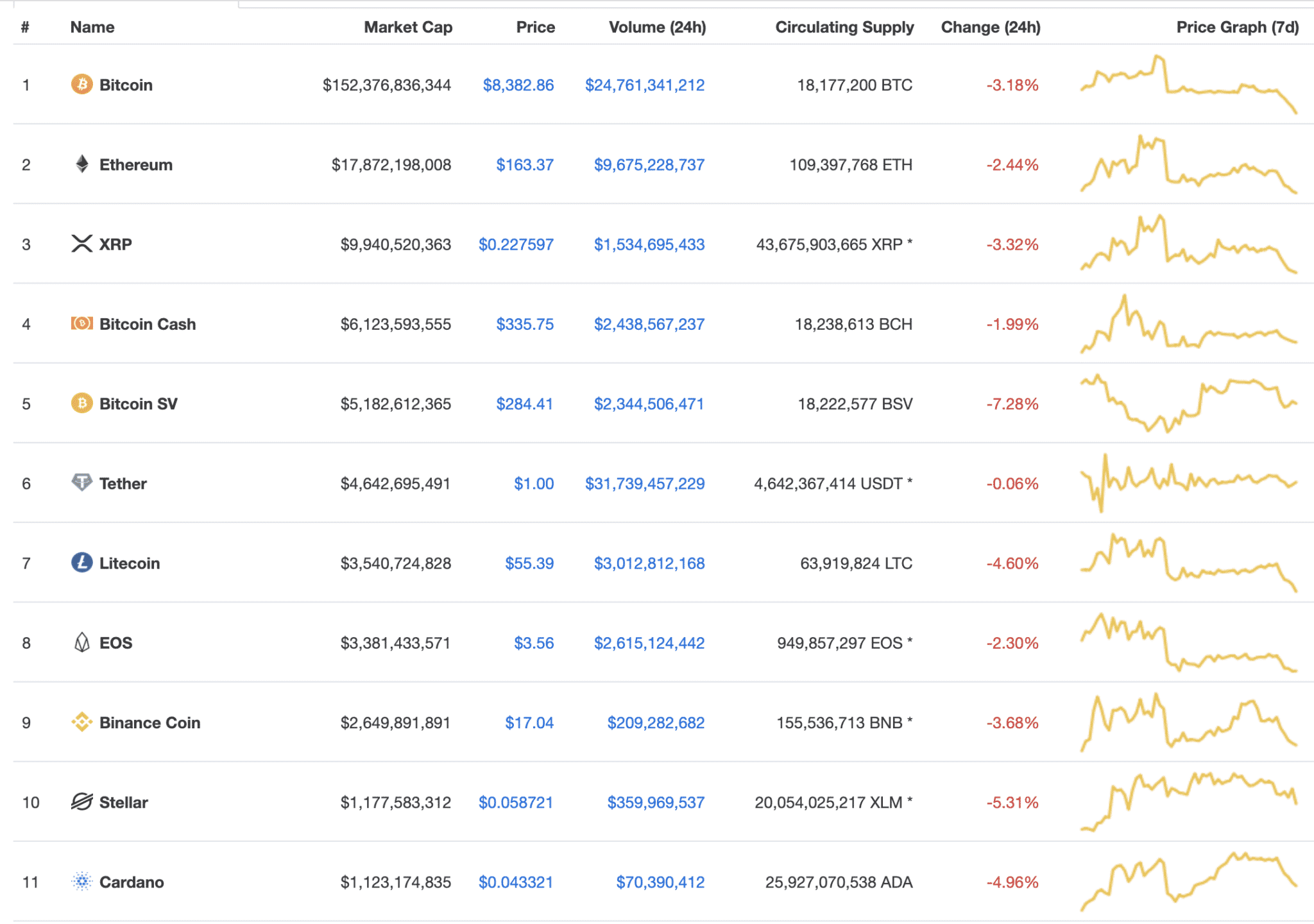Select EOS market cap $3,381,433,571
Image resolution: width=1314 pixels, height=924 pixels.
(x=396, y=643)
